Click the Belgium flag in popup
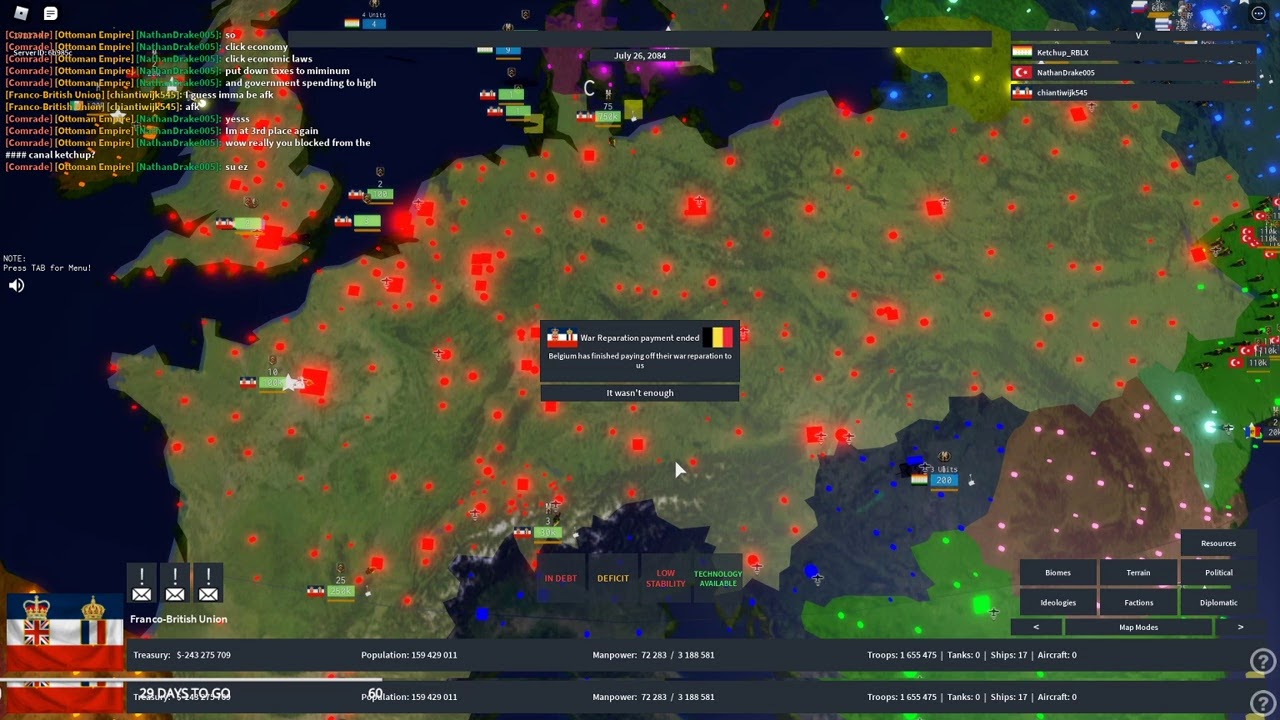 coord(718,337)
